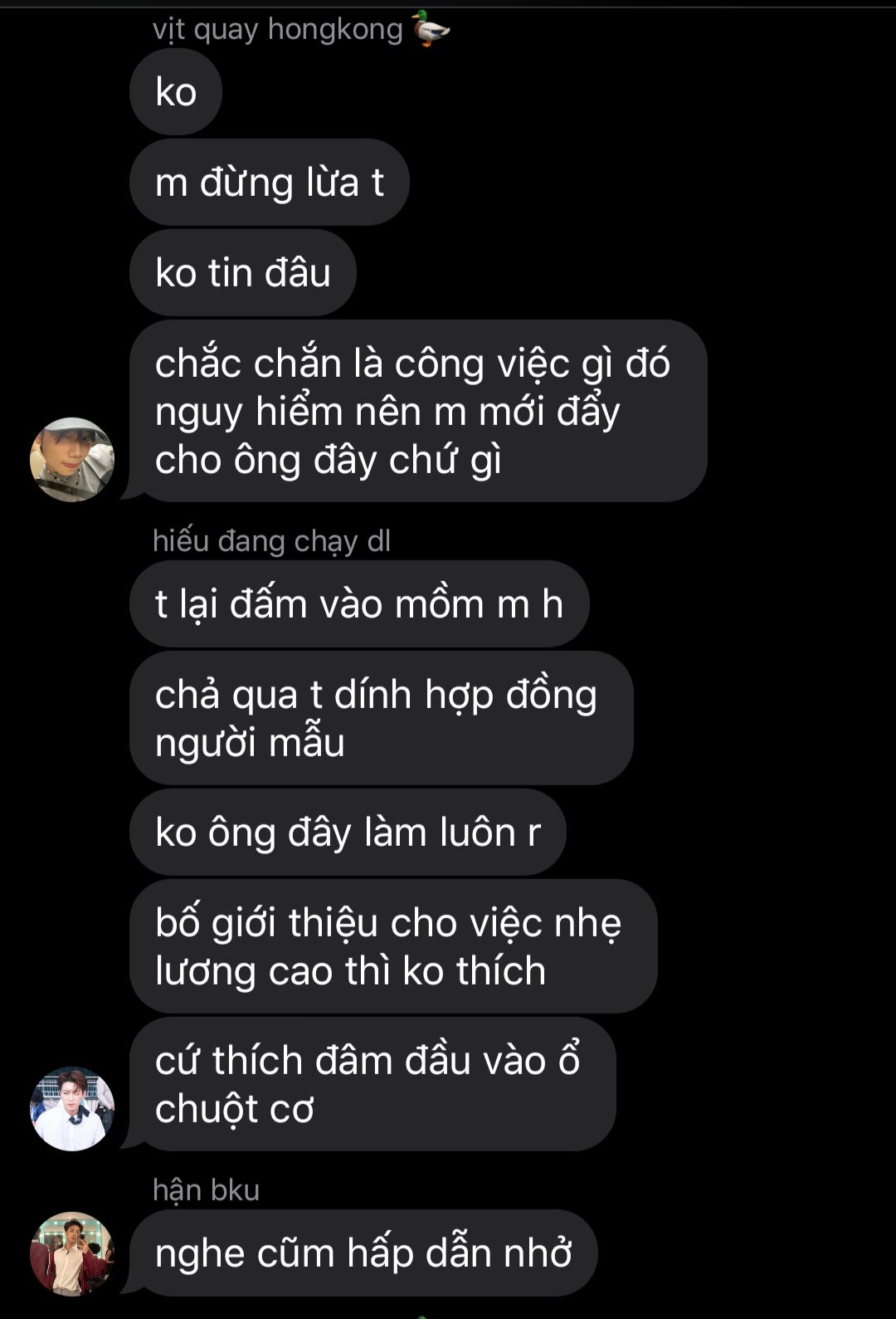The height and width of the screenshot is (1319, 896).
Task: Open avatar of hiếu đang chạy dl
Action: (x=72, y=1109)
